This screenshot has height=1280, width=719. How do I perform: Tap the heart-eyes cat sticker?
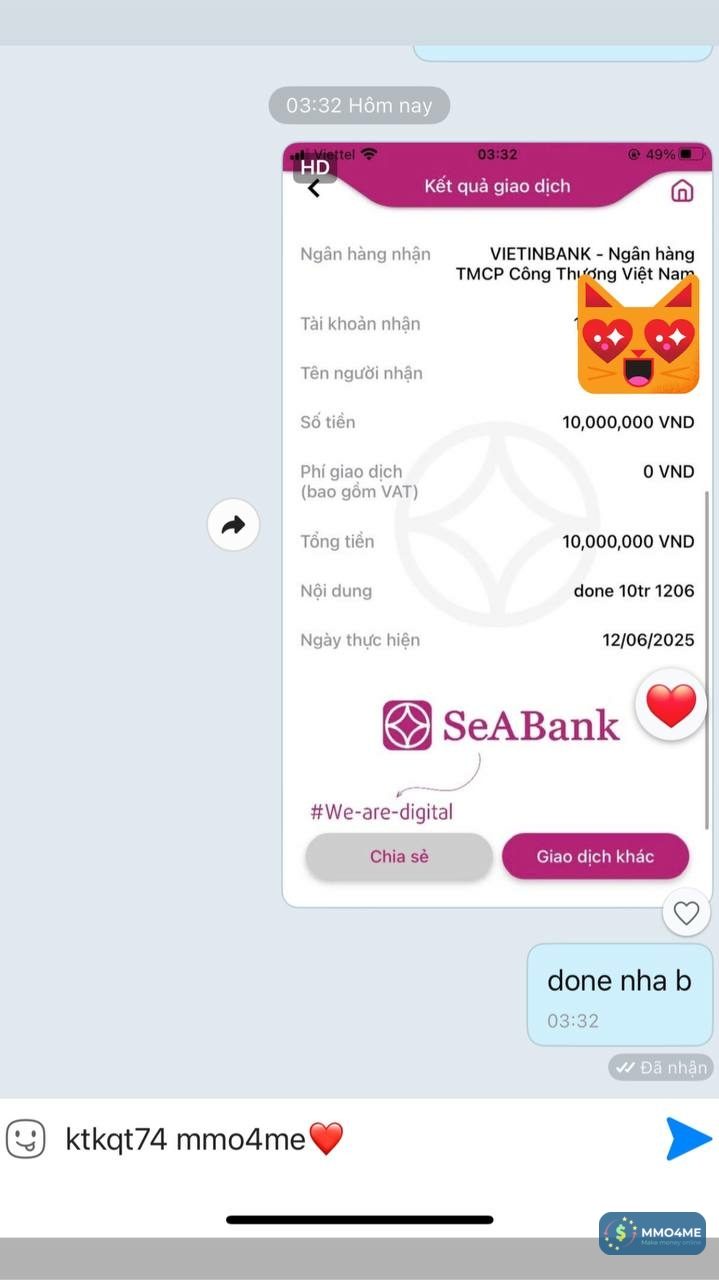(x=638, y=335)
